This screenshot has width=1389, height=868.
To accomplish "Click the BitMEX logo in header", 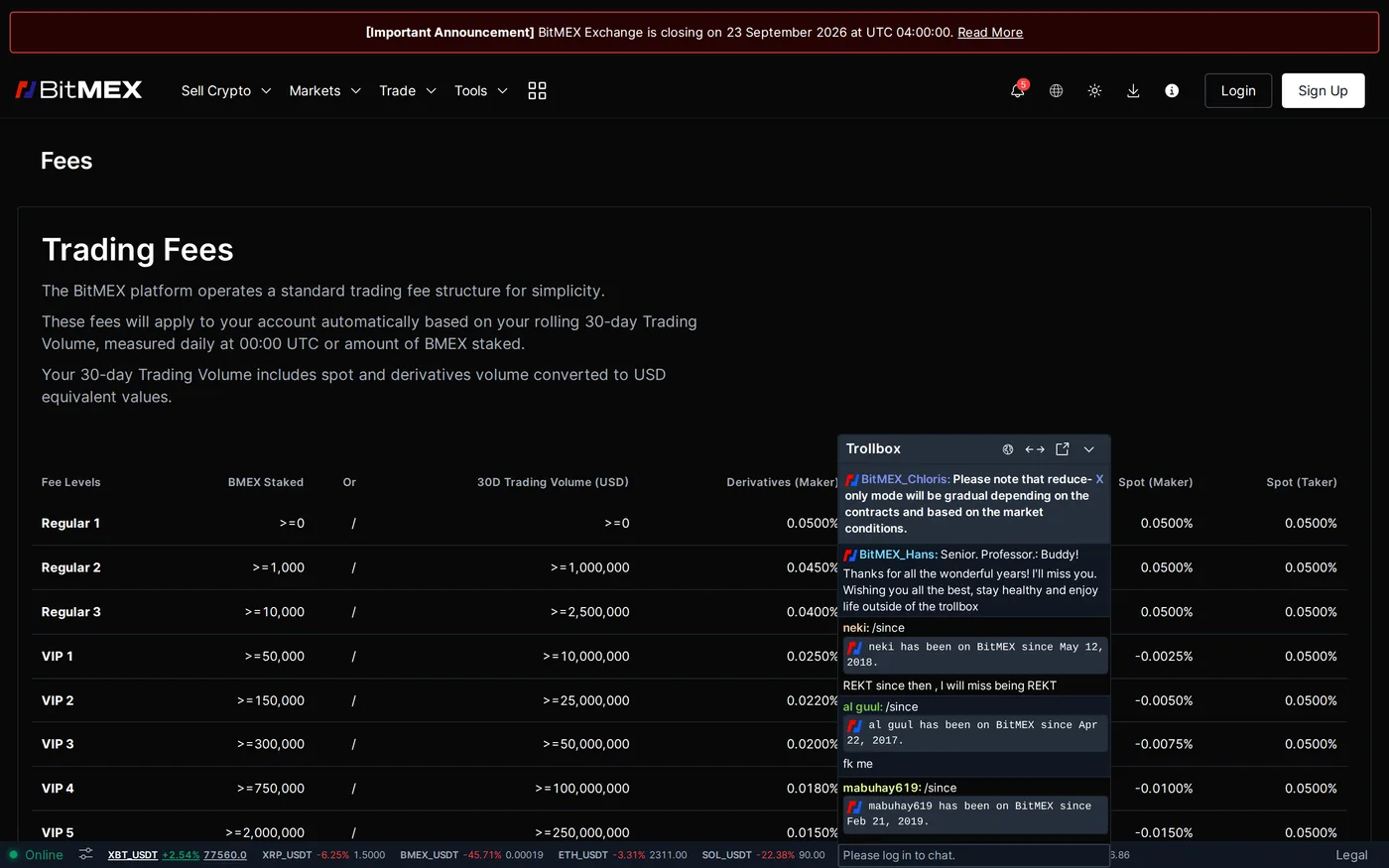I will tap(78, 90).
